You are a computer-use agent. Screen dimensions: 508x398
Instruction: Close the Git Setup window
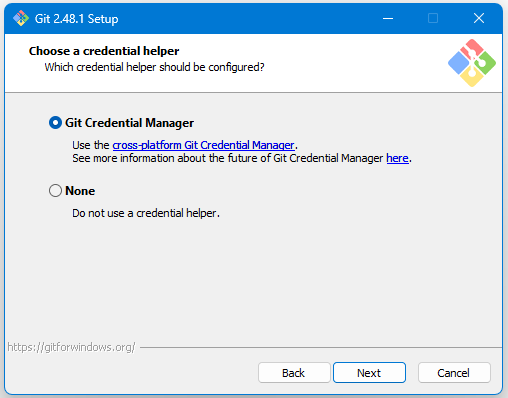[x=479, y=18]
